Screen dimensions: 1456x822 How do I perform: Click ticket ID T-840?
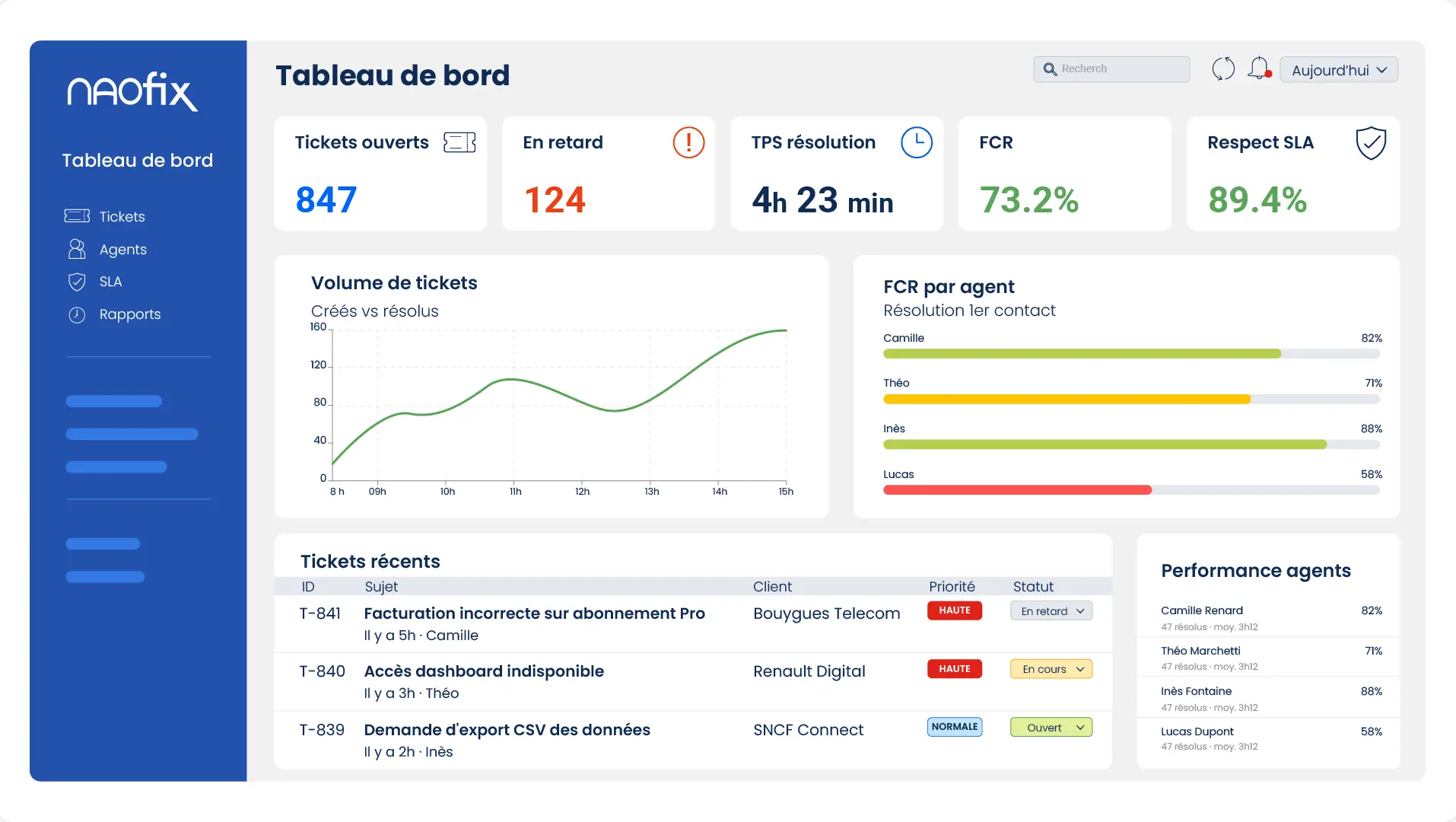(322, 671)
